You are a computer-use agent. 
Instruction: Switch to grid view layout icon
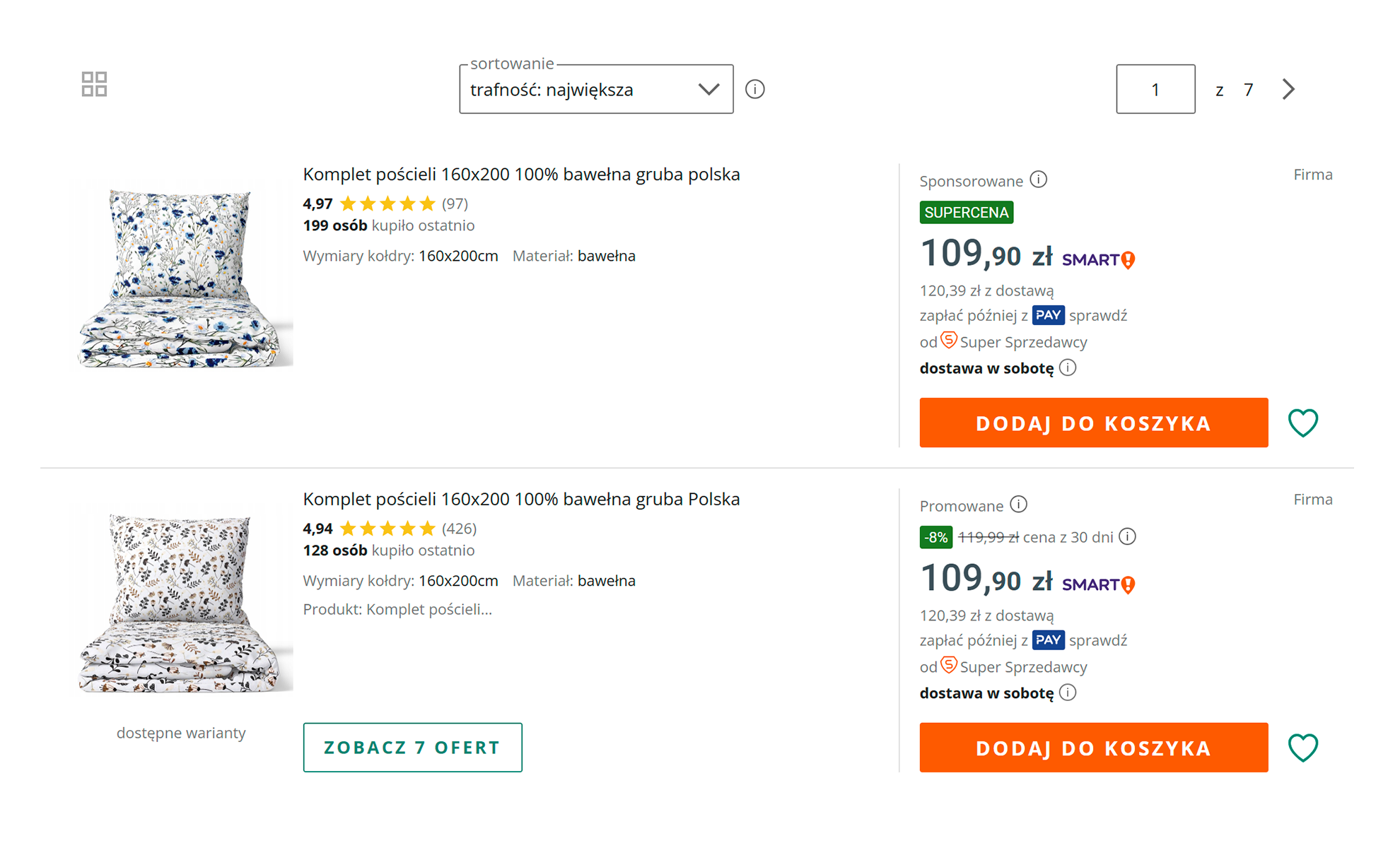click(94, 84)
